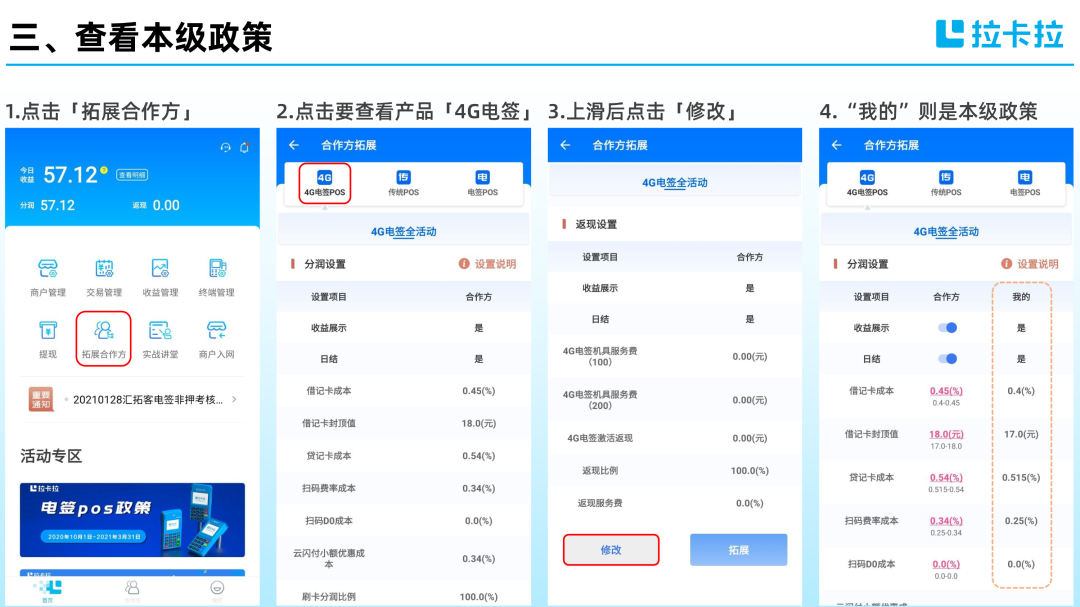Tap the customer service headset icon

(225, 147)
